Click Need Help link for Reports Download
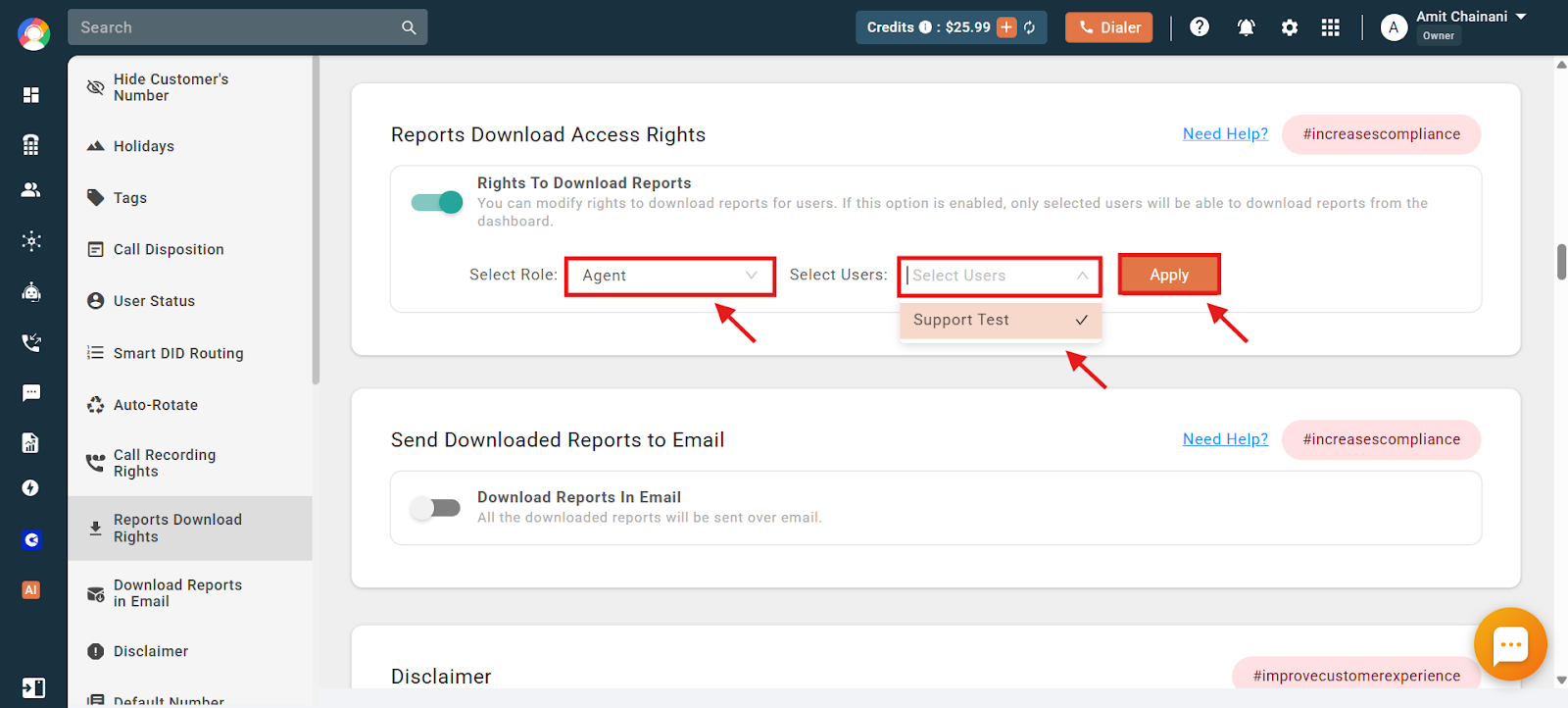The width and height of the screenshot is (1568, 708). [x=1225, y=133]
